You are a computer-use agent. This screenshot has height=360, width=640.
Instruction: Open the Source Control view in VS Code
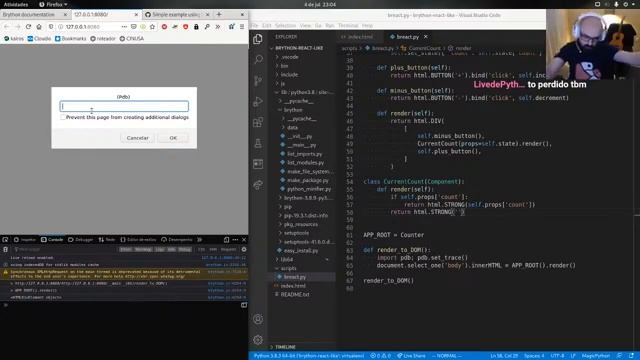(x=258, y=80)
